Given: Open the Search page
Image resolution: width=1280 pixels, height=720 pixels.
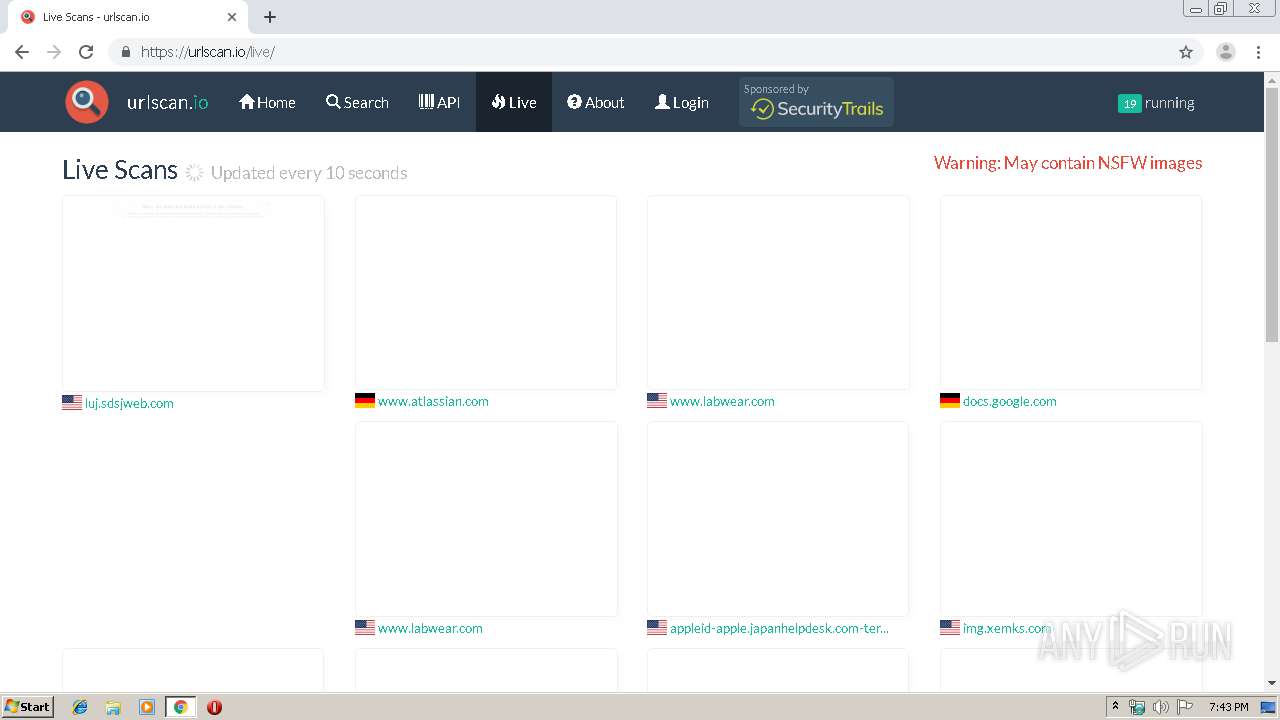Looking at the screenshot, I should pyautogui.click(x=357, y=102).
